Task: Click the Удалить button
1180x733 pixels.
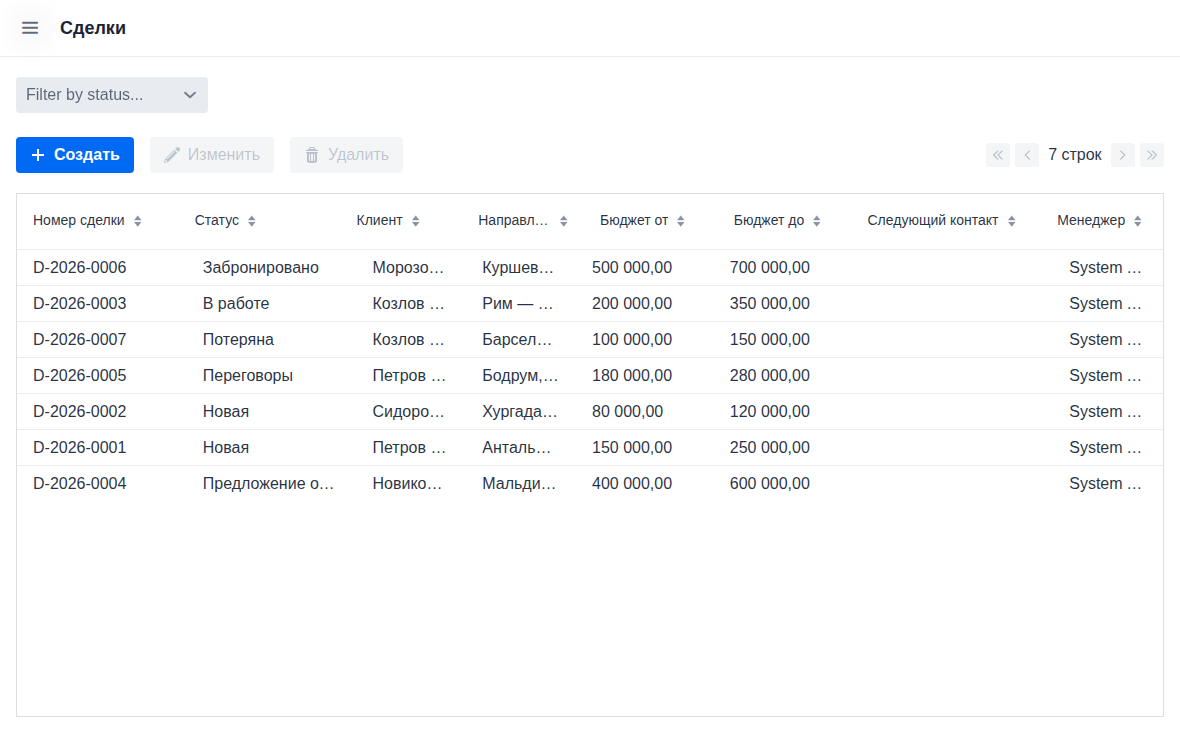Action: (x=346, y=155)
